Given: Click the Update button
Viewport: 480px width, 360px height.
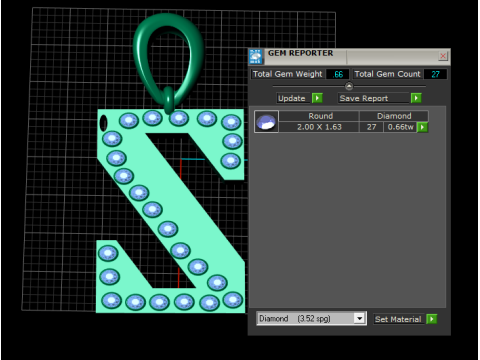Looking at the screenshot, I should [293, 98].
